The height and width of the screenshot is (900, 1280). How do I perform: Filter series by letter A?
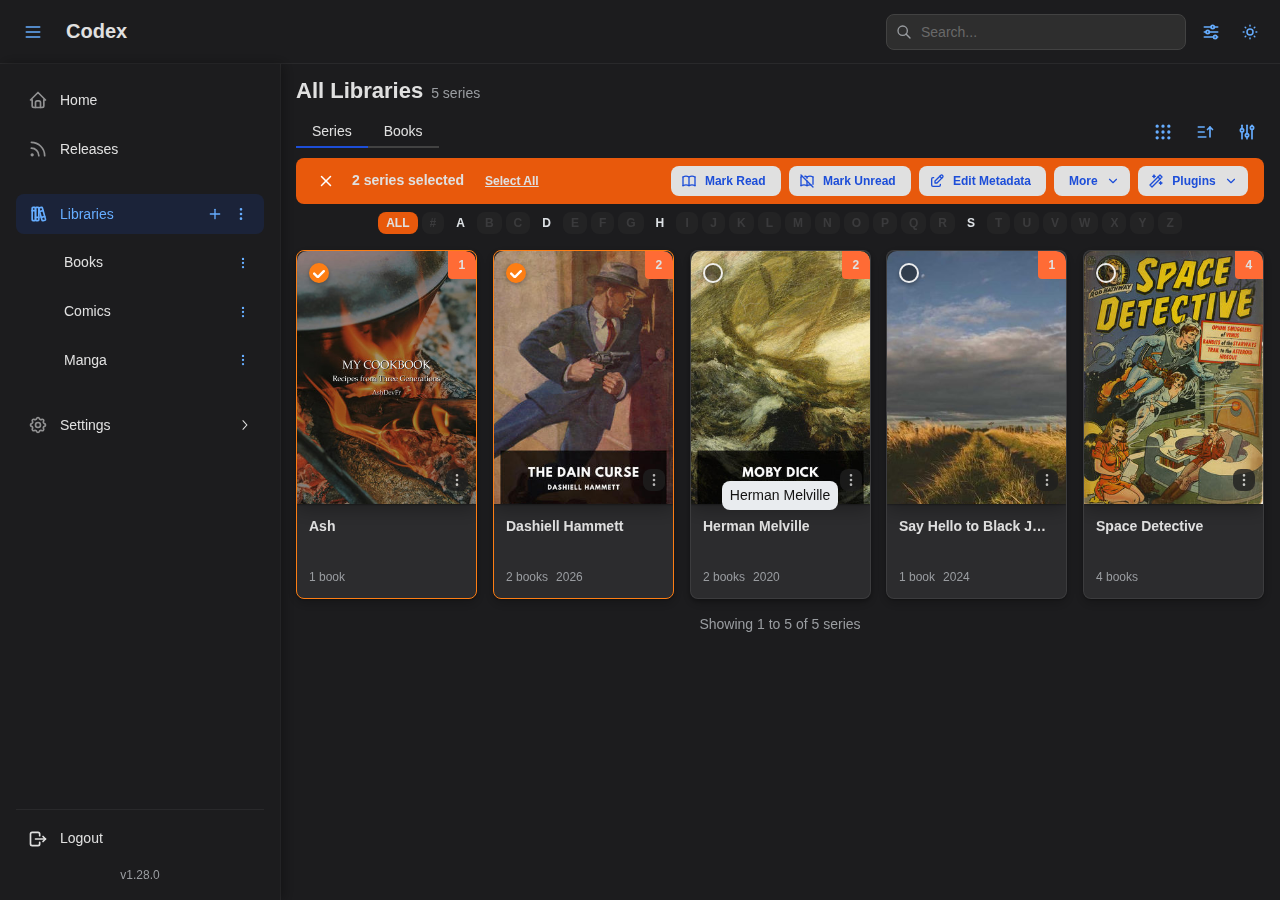coord(461,223)
